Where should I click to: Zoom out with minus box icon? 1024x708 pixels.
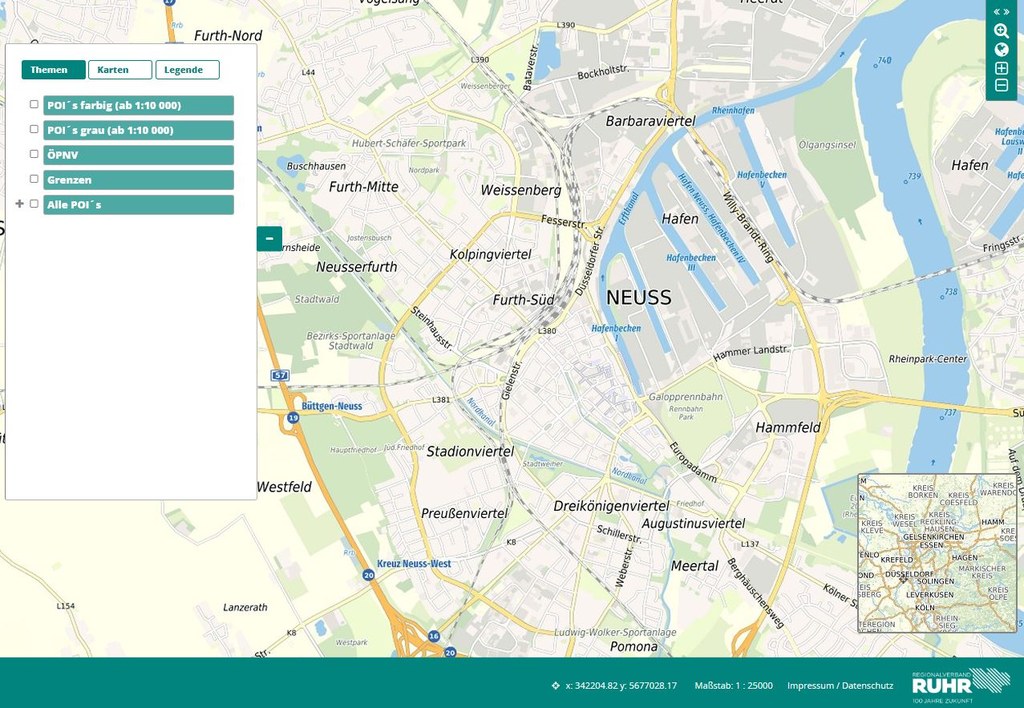tap(1001, 86)
